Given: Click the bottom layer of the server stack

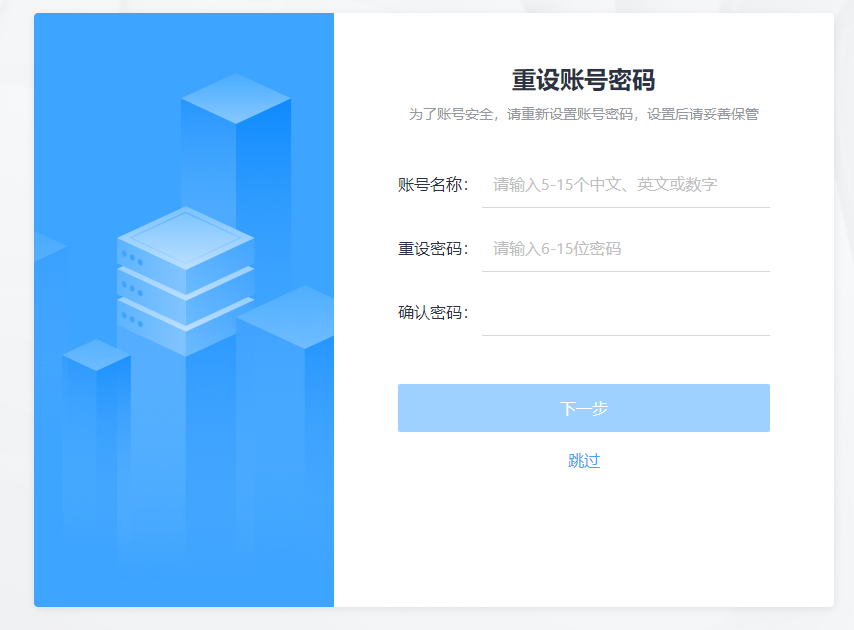Looking at the screenshot, I should tap(185, 330).
